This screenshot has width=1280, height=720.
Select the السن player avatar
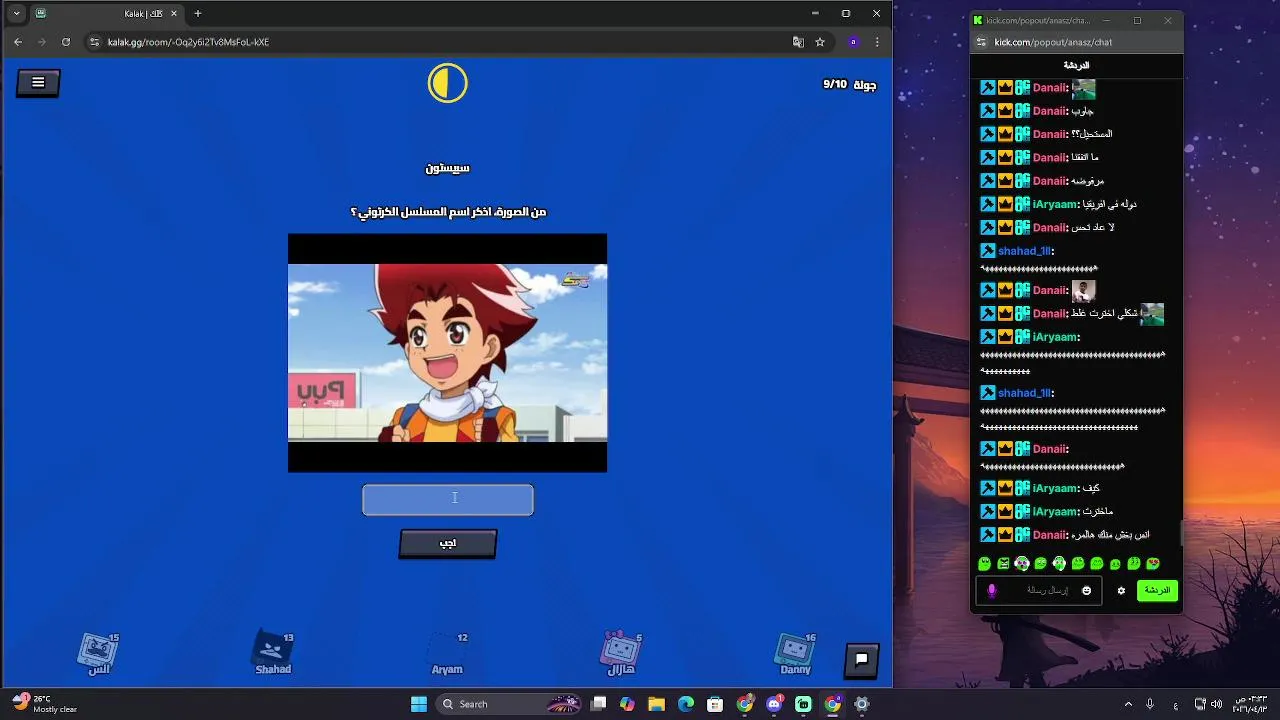coord(98,650)
